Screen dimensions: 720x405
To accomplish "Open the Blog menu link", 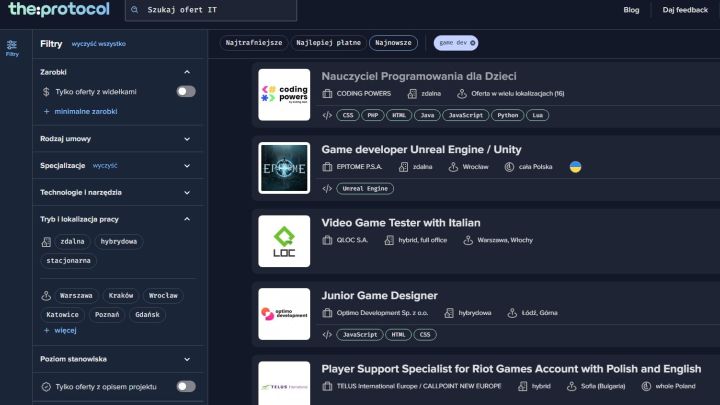I will (631, 10).
